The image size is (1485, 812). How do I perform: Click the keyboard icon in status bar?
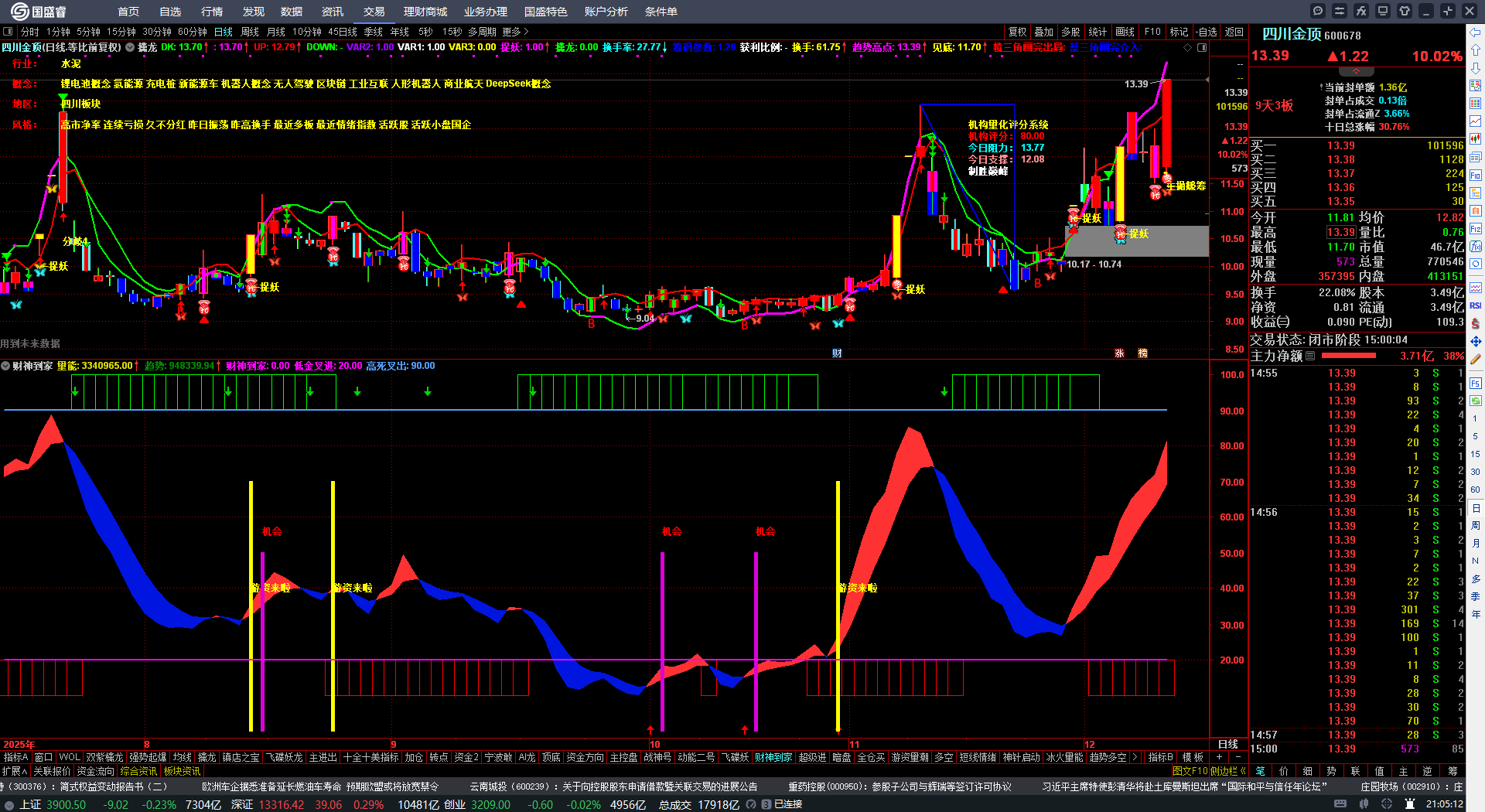[x=1340, y=804]
